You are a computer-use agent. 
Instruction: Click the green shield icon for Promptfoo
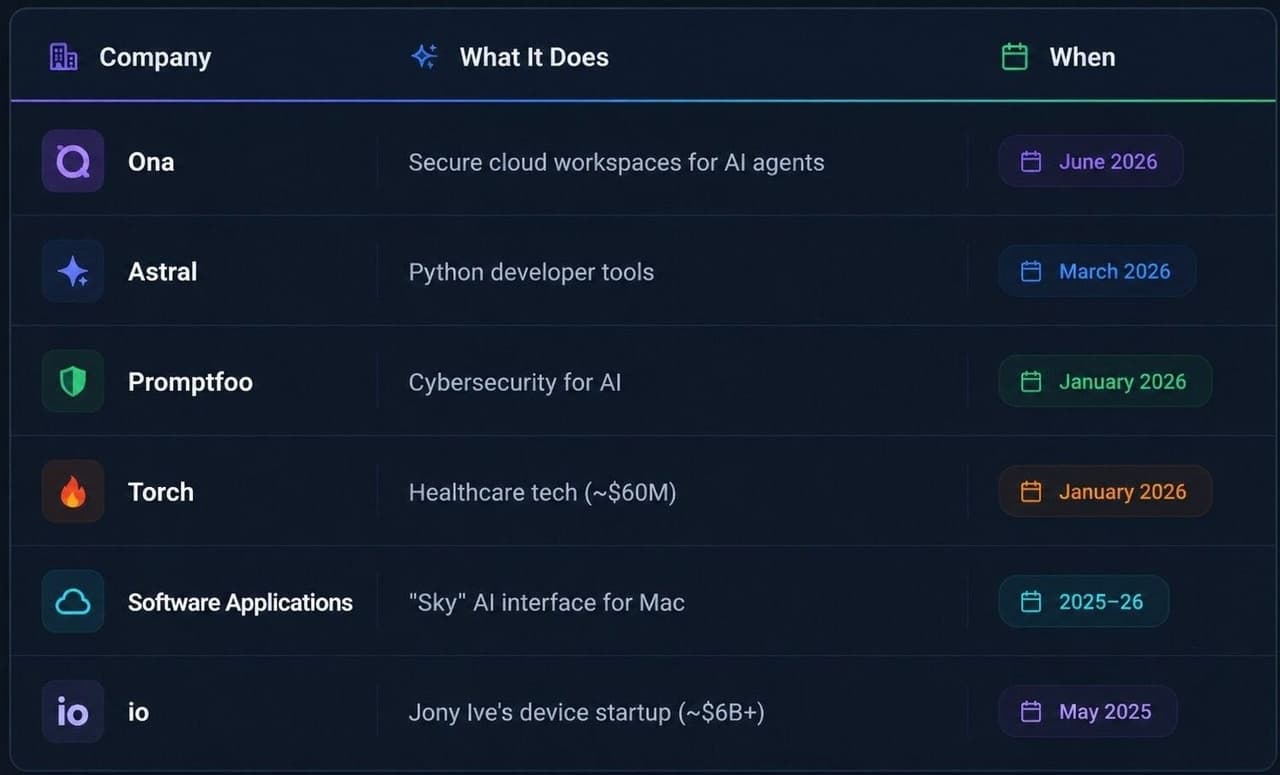[73, 381]
